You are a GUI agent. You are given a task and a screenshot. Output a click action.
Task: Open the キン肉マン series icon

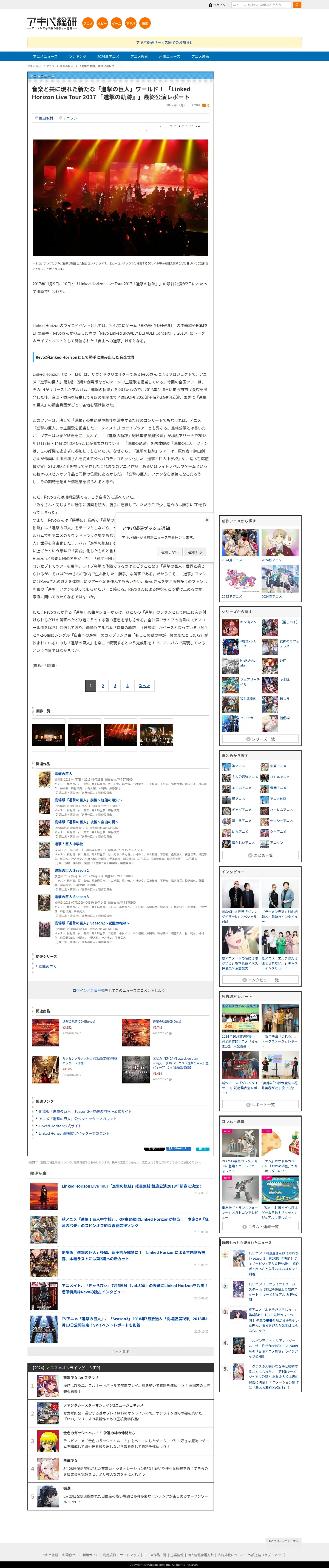230,627
